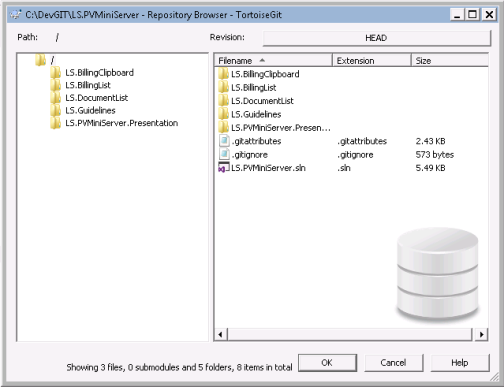Select the .gitignore file name
Viewport: 504px width, 387px height.
[250, 155]
